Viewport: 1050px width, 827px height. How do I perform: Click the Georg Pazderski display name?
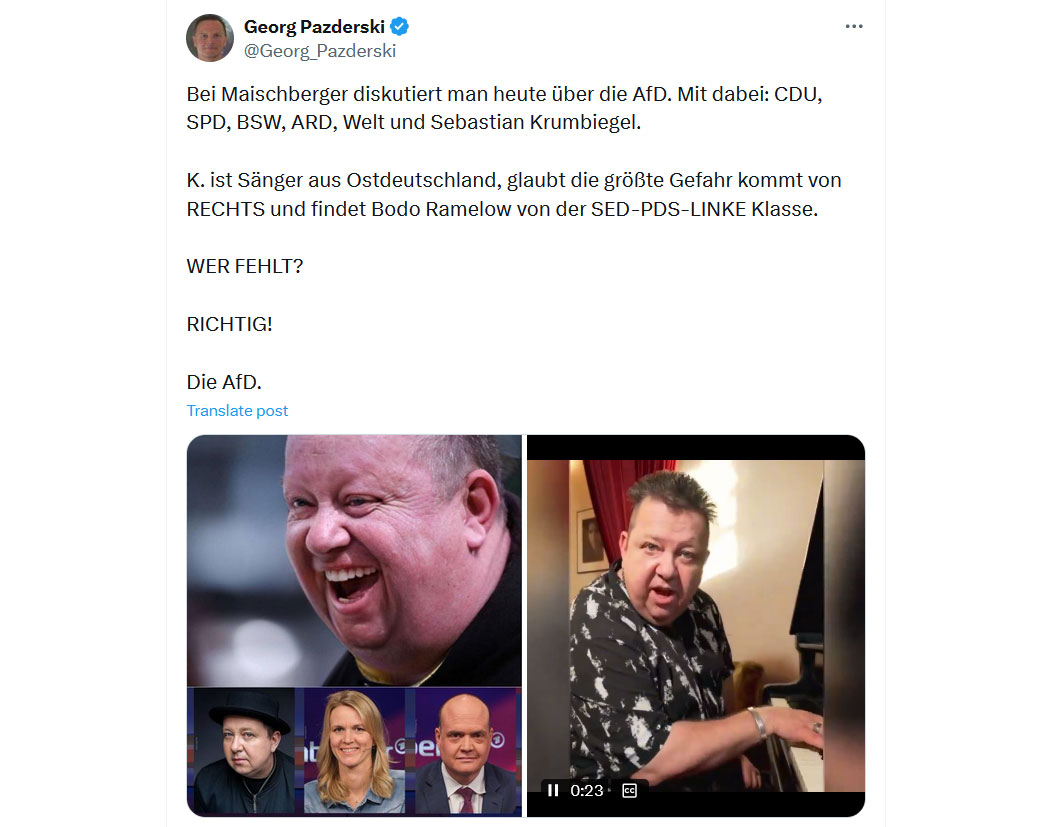[x=314, y=27]
